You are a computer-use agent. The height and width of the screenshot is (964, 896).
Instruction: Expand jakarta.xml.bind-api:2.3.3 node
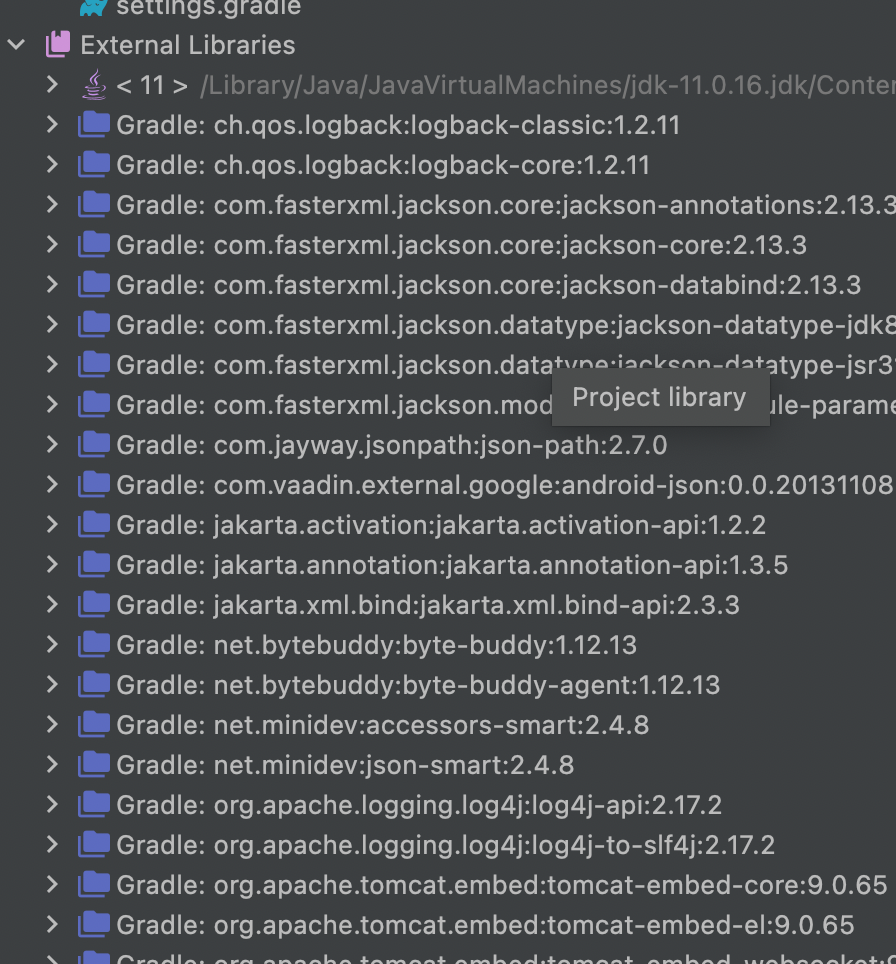(x=52, y=604)
